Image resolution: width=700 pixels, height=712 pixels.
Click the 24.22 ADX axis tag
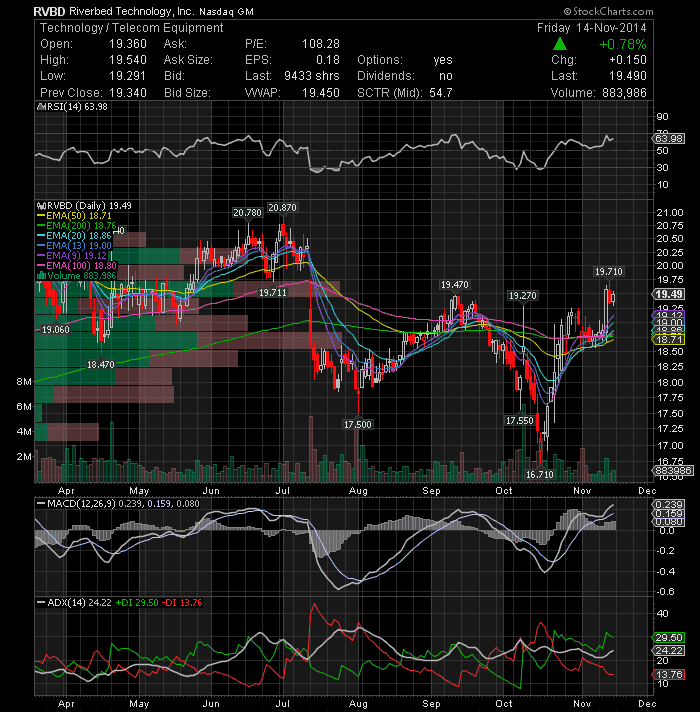pyautogui.click(x=668, y=651)
